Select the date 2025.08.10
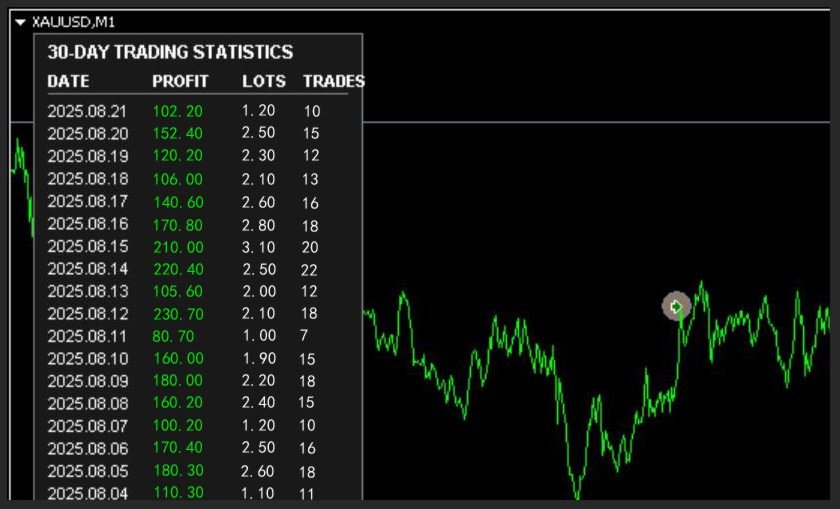This screenshot has height=509, width=840. tap(88, 359)
